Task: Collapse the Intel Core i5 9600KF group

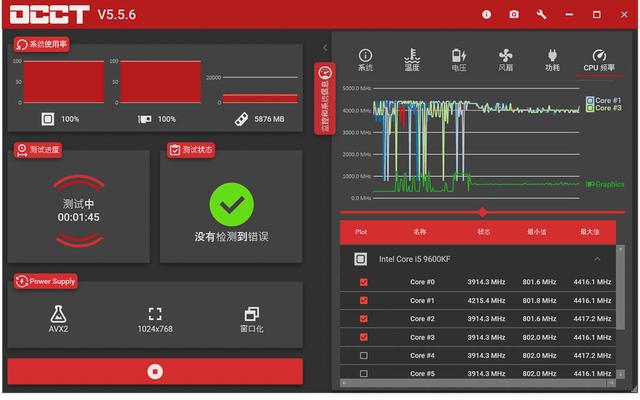Action: (x=597, y=259)
